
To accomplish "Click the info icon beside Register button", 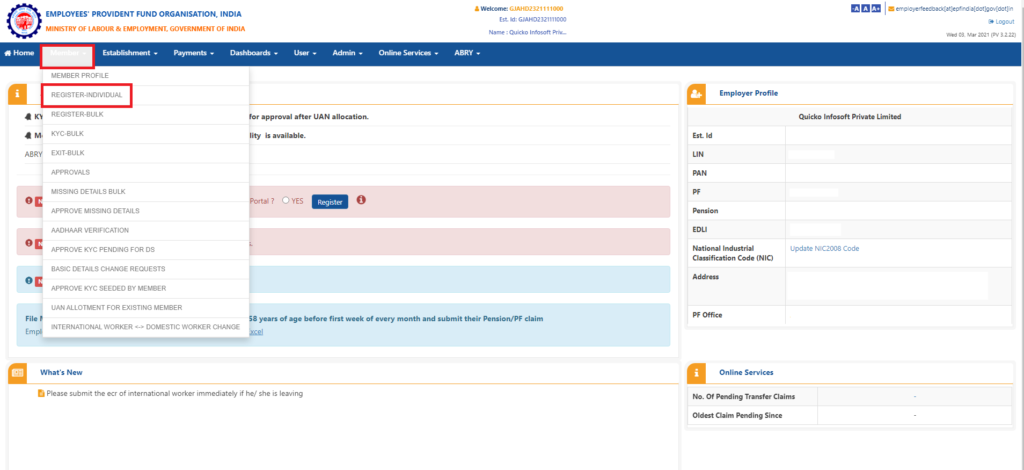I will pos(361,200).
